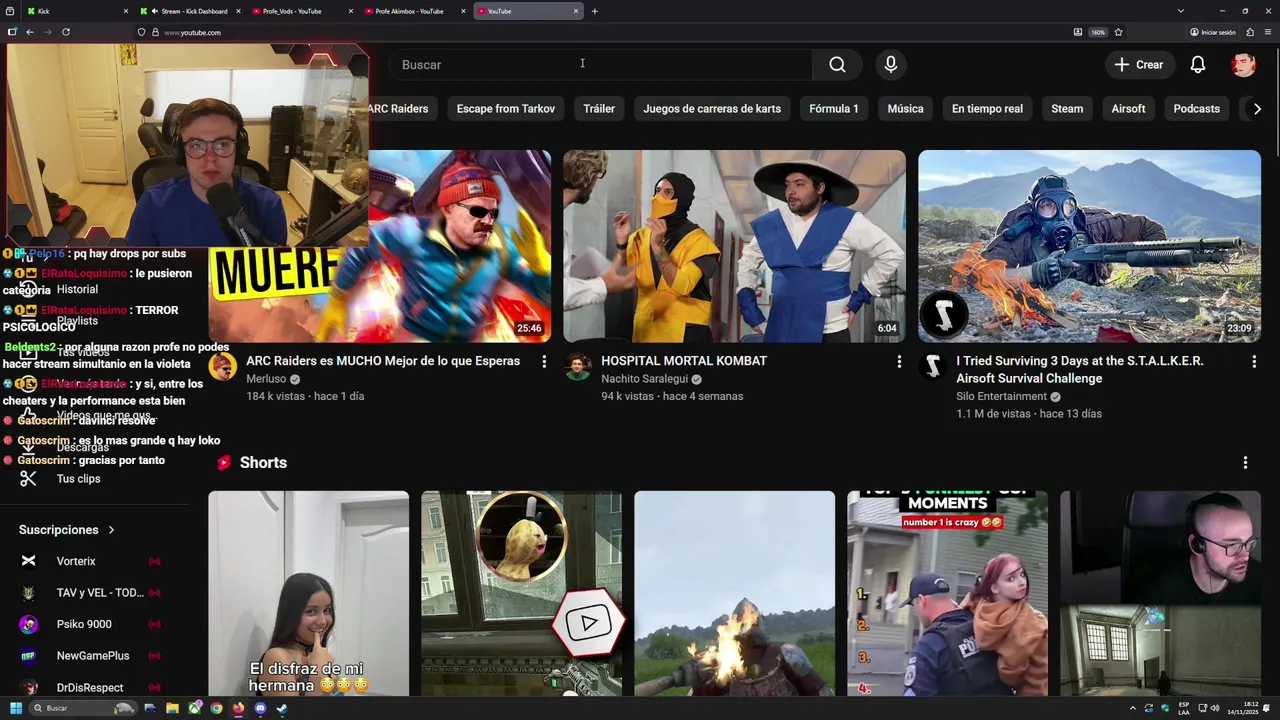Start voice search with the microphone icon
This screenshot has height=720, width=1280.
(x=891, y=65)
